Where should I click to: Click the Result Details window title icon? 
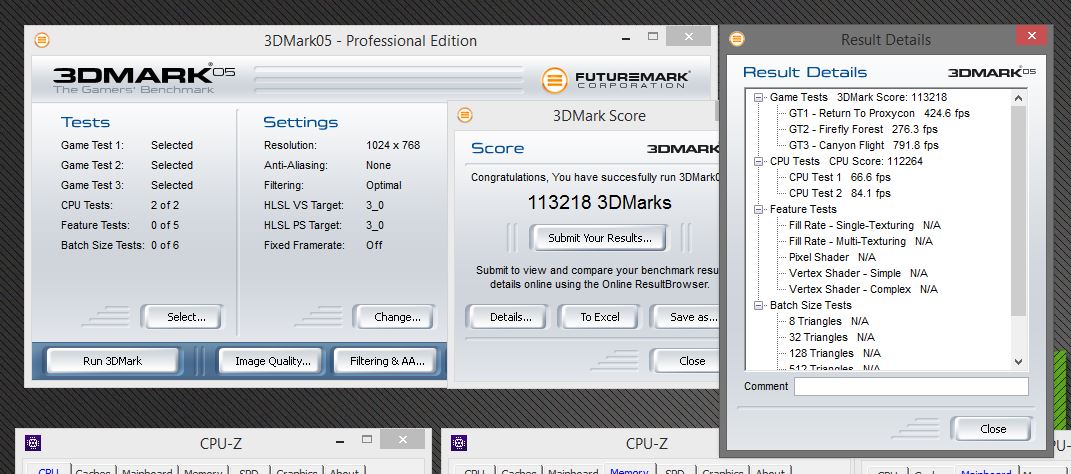click(736, 40)
